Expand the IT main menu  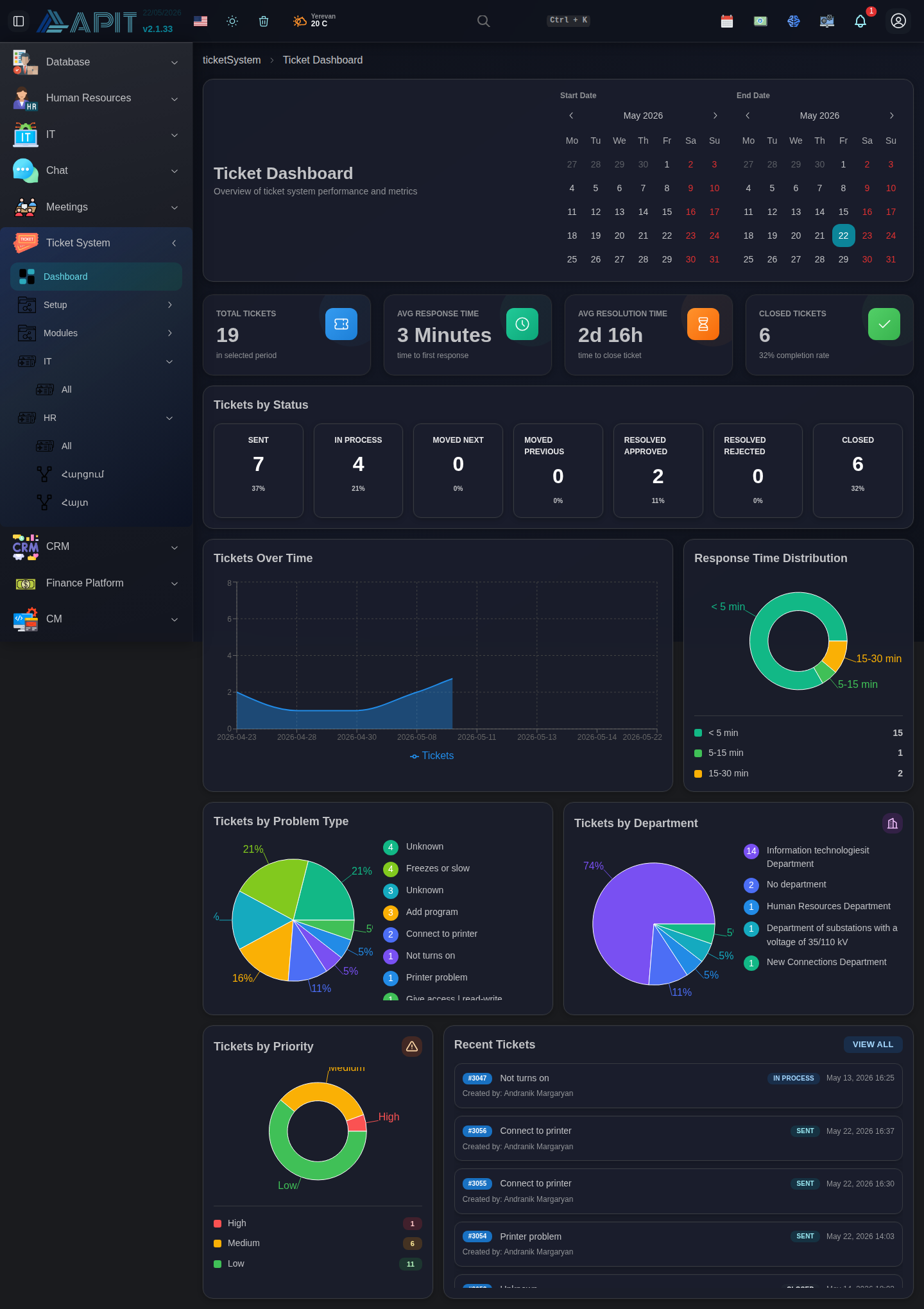(96, 135)
